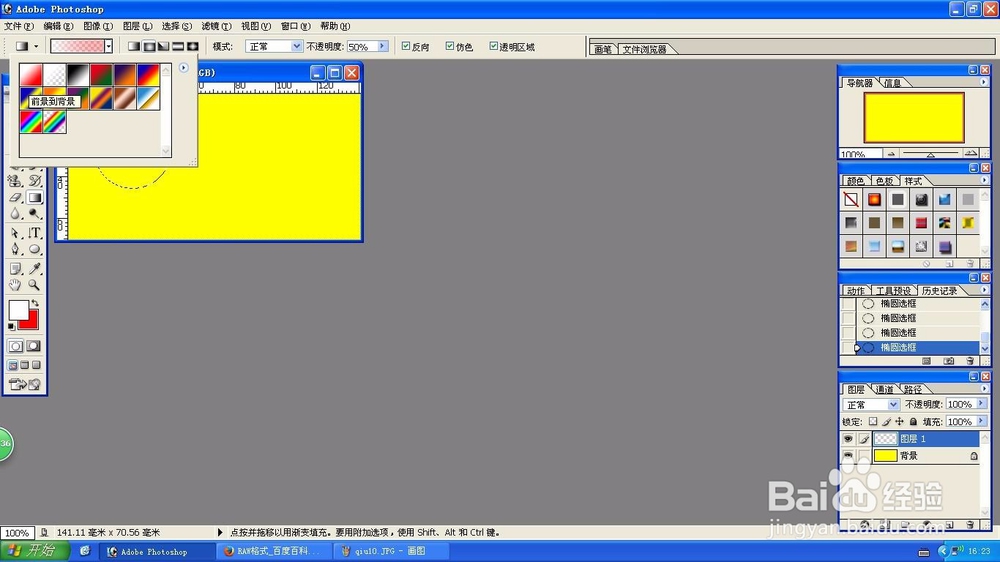
Task: Choose radial gradient style in options bar
Action: [x=149, y=46]
